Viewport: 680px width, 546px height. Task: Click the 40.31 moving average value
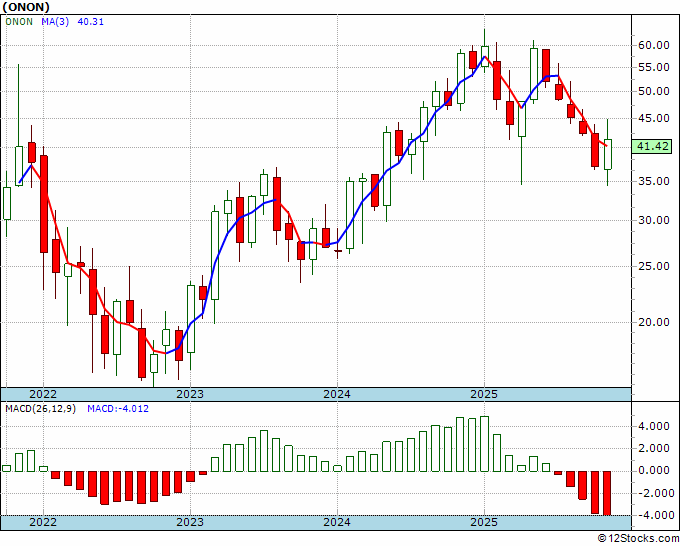(90, 22)
